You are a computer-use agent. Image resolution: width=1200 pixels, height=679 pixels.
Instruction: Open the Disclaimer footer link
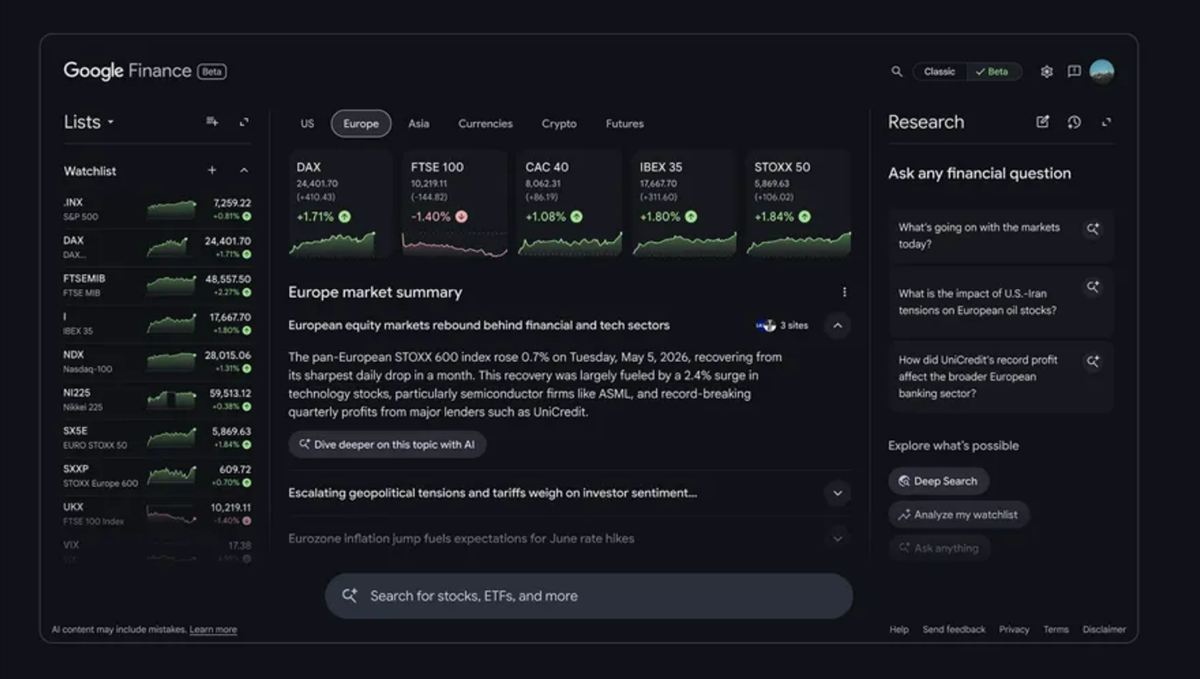click(1104, 630)
